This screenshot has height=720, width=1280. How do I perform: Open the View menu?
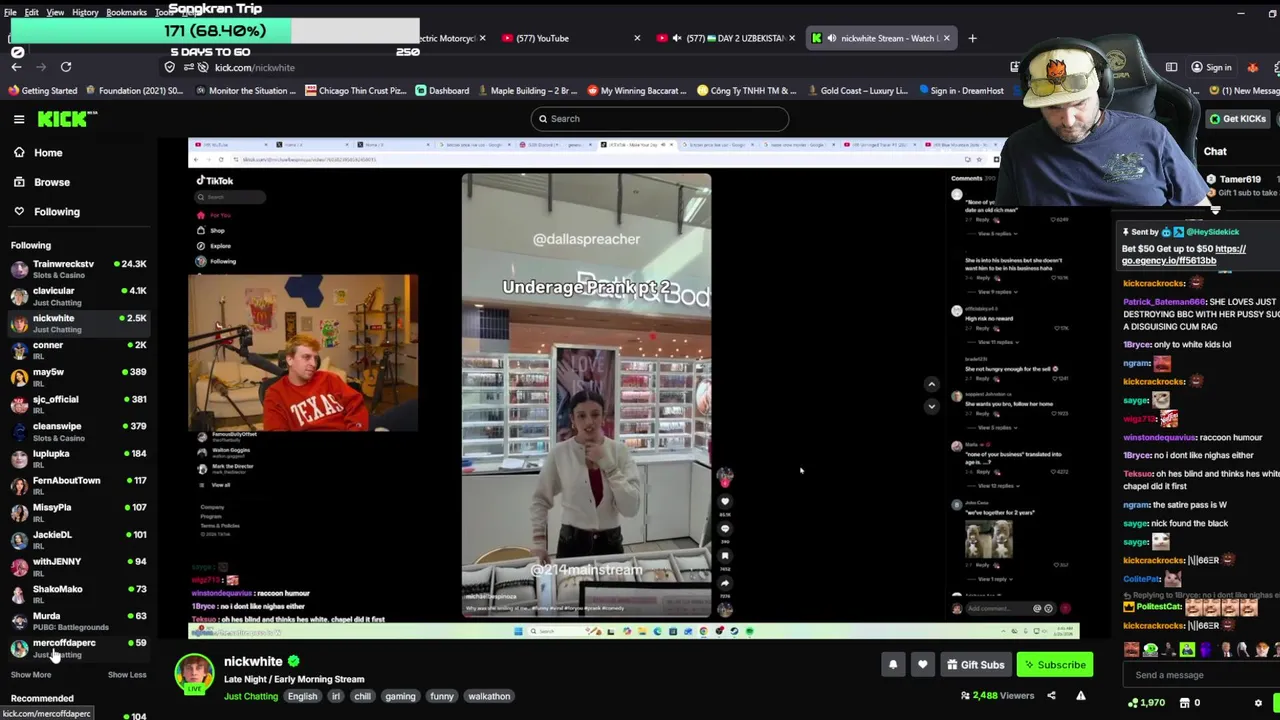click(x=55, y=12)
